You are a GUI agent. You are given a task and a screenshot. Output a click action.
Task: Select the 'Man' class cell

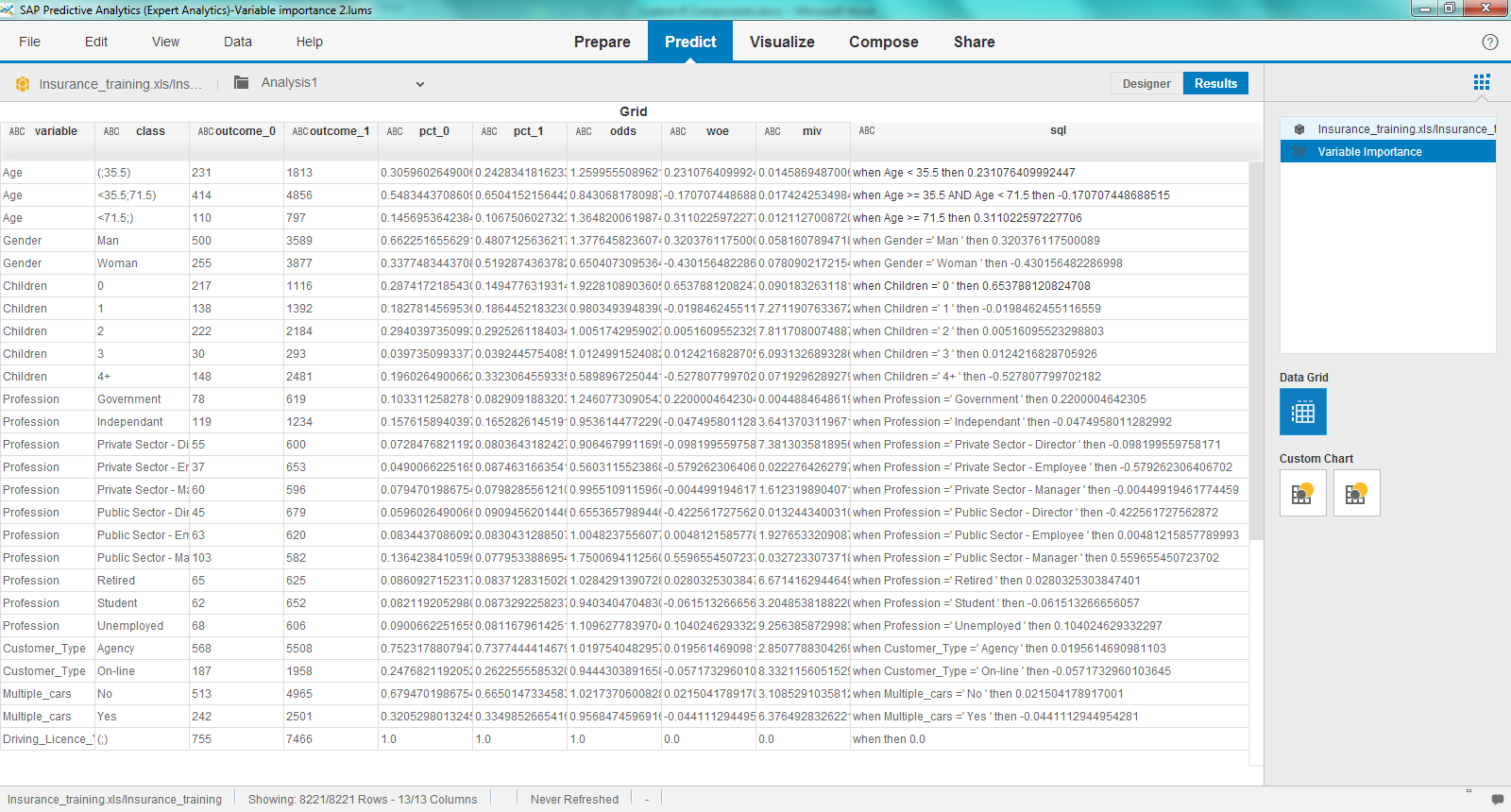click(142, 241)
